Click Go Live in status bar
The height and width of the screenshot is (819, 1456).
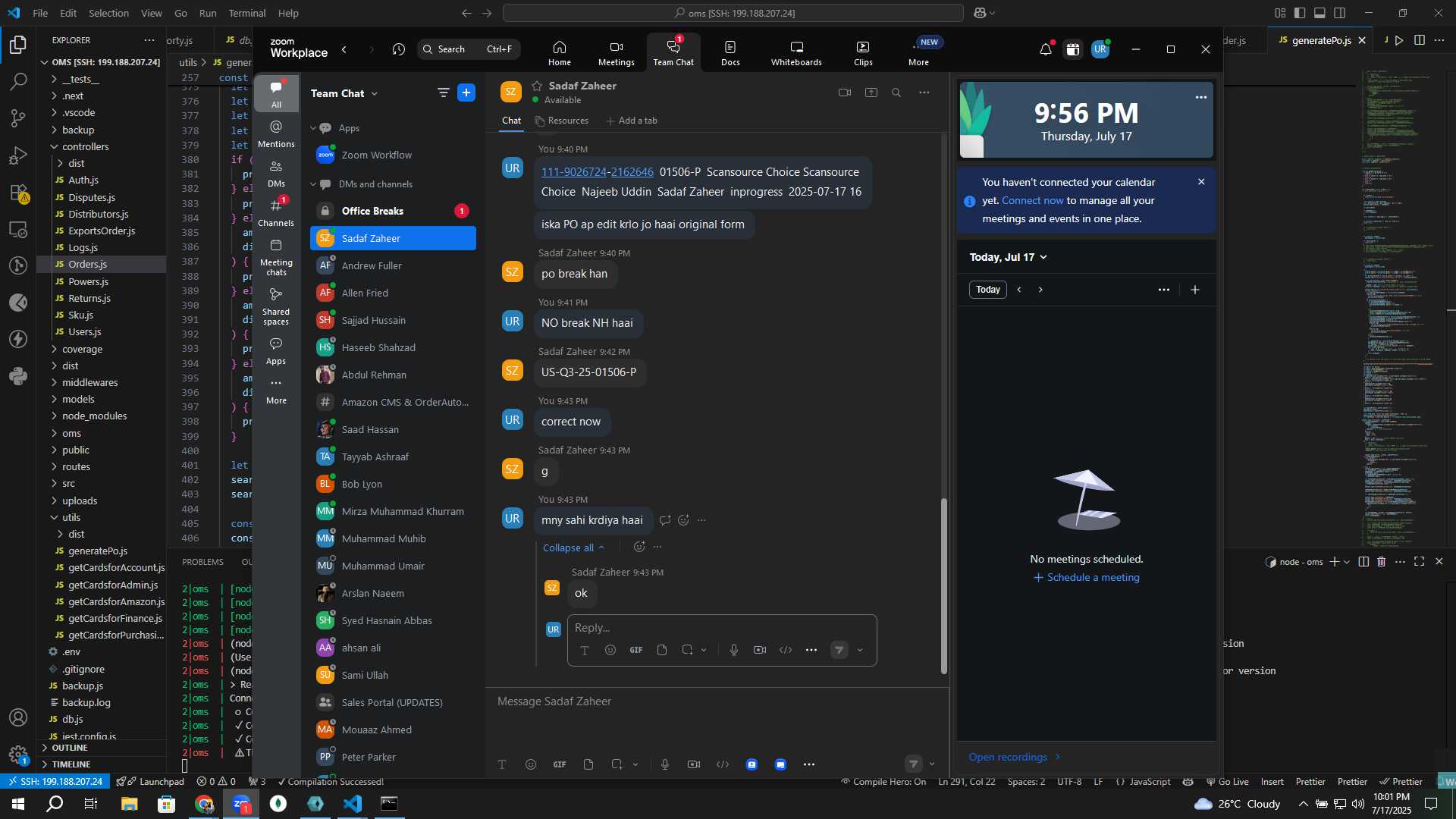coord(1227,782)
